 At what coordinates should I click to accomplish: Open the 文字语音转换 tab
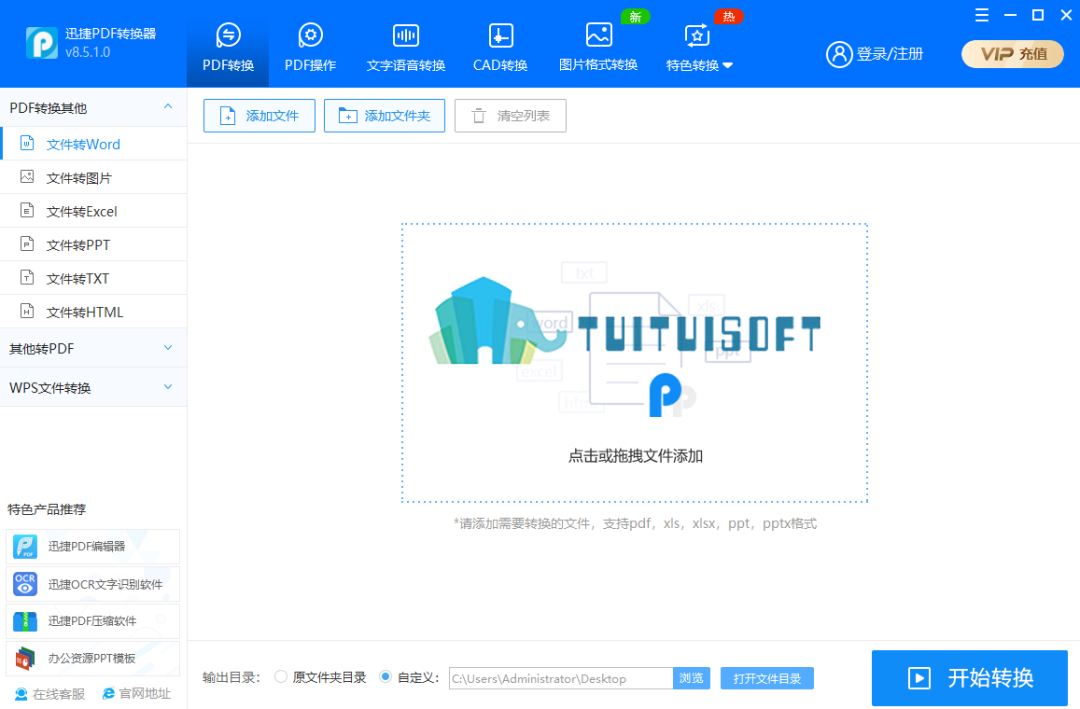pyautogui.click(x=406, y=46)
